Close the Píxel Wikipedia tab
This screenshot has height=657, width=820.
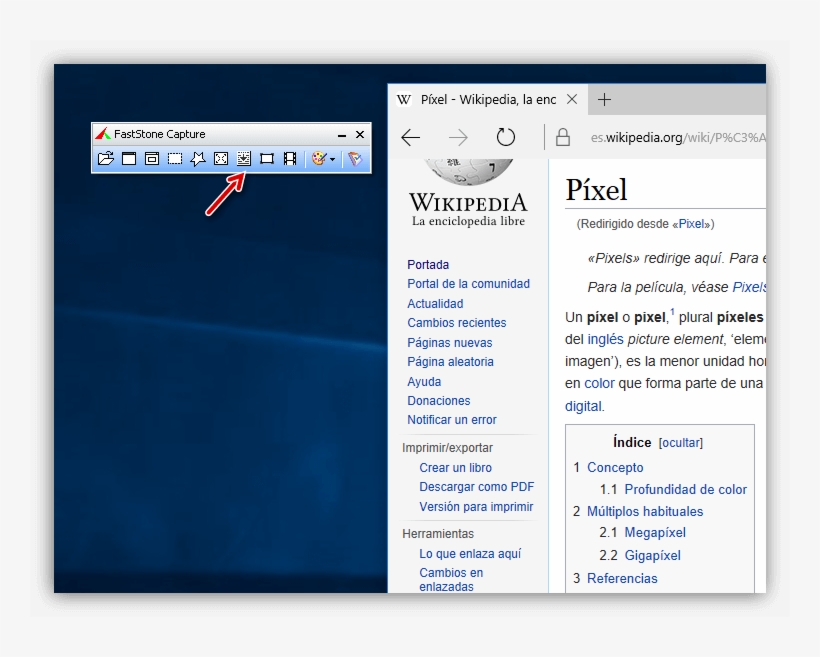pyautogui.click(x=572, y=99)
